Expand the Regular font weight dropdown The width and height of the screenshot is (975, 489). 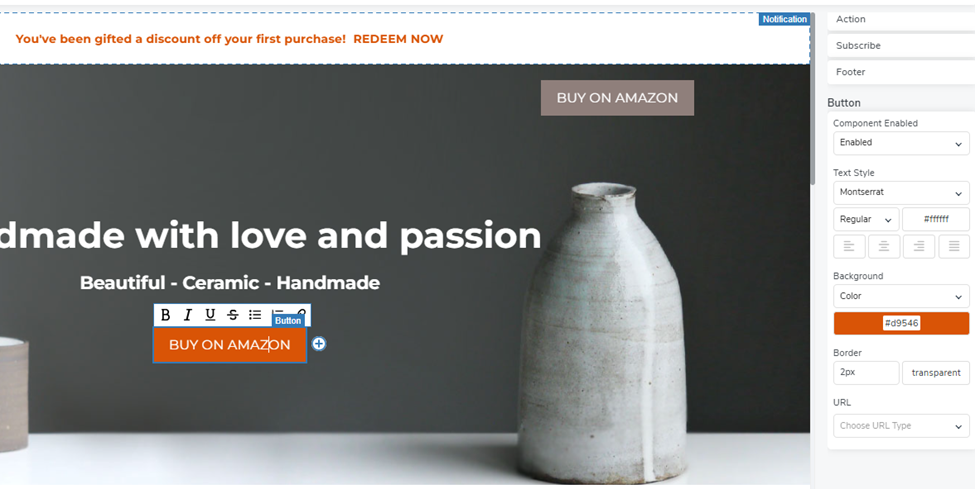(866, 220)
